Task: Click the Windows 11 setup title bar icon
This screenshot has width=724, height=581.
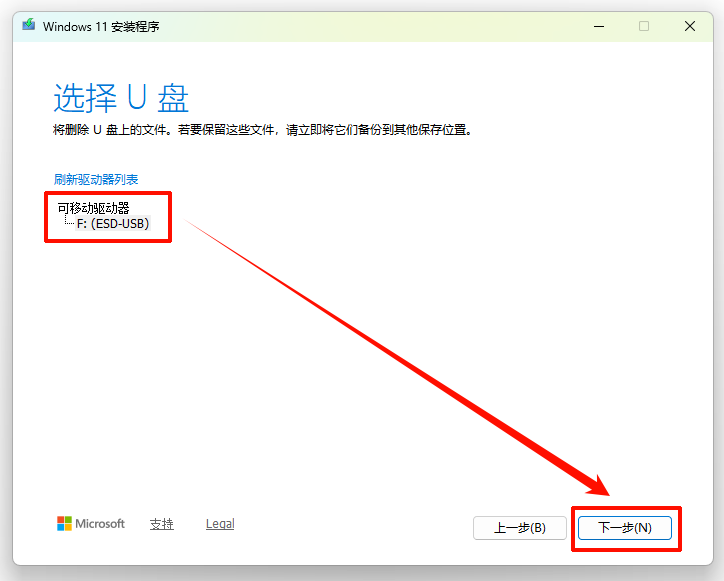Action: point(29,24)
